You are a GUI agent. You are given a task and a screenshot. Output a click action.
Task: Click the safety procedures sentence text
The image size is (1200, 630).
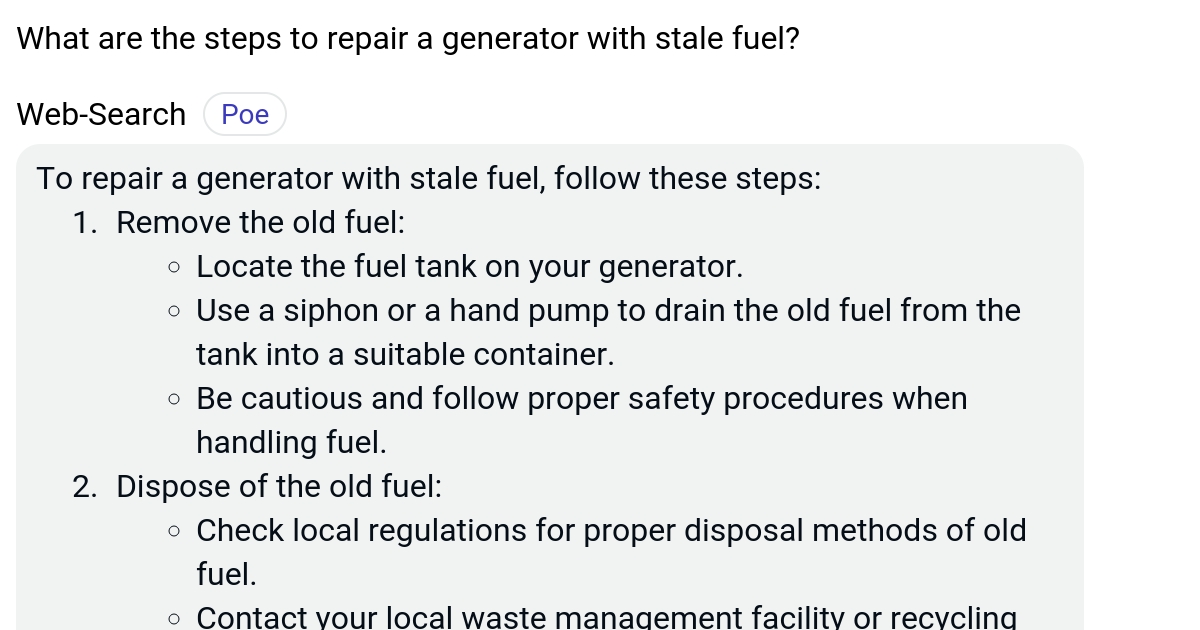580,398
